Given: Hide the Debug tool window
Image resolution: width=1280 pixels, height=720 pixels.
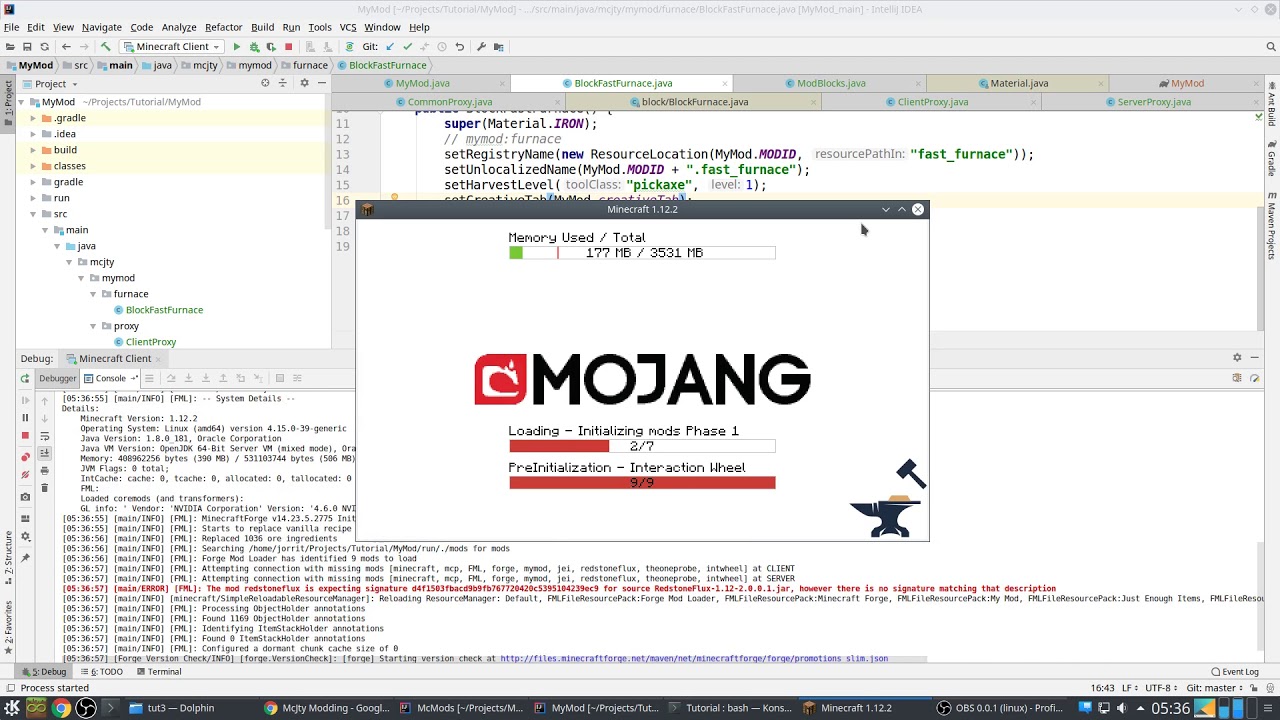Looking at the screenshot, I should tap(1254, 358).
